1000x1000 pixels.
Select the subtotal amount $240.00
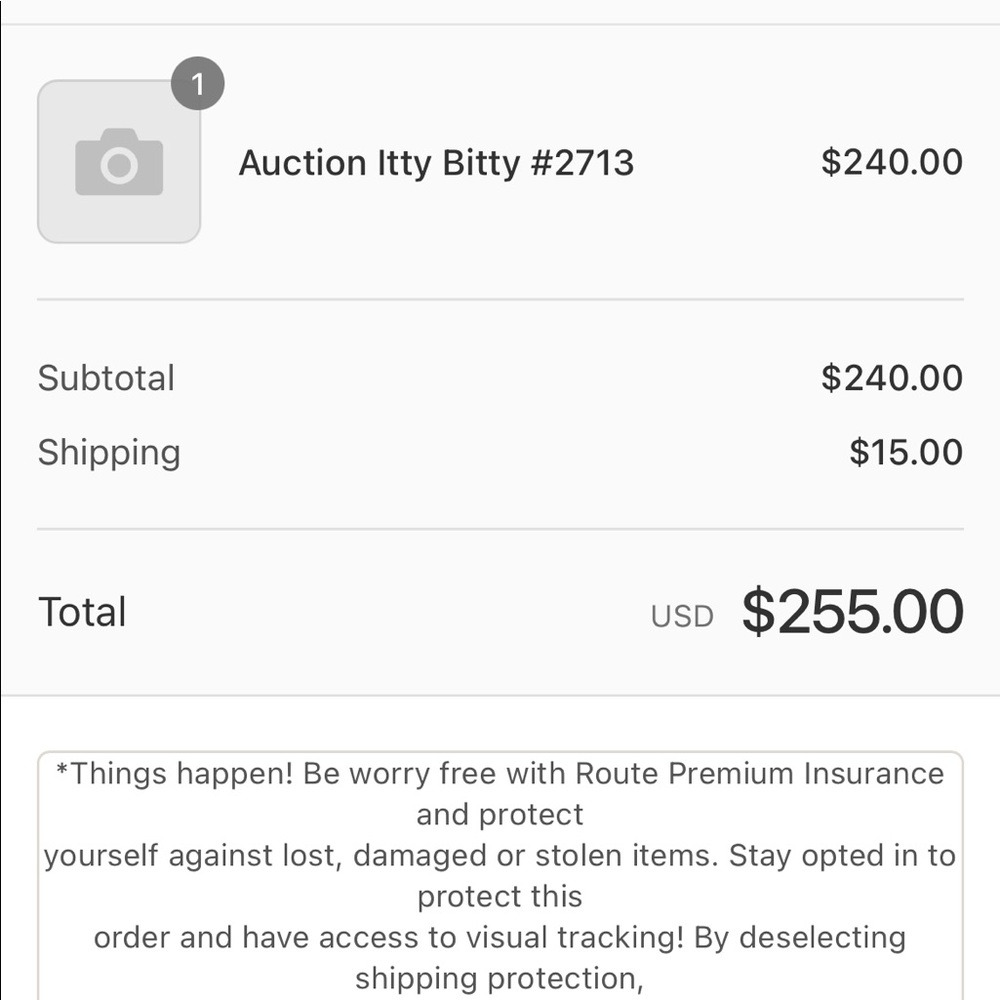[892, 378]
